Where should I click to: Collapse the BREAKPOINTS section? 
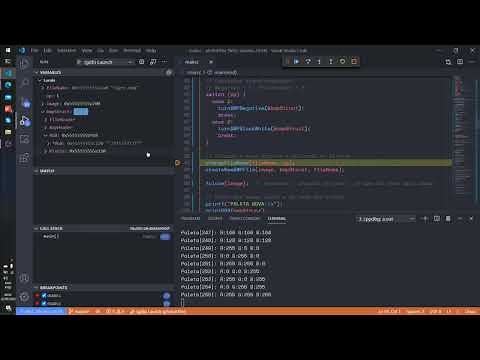103,288
